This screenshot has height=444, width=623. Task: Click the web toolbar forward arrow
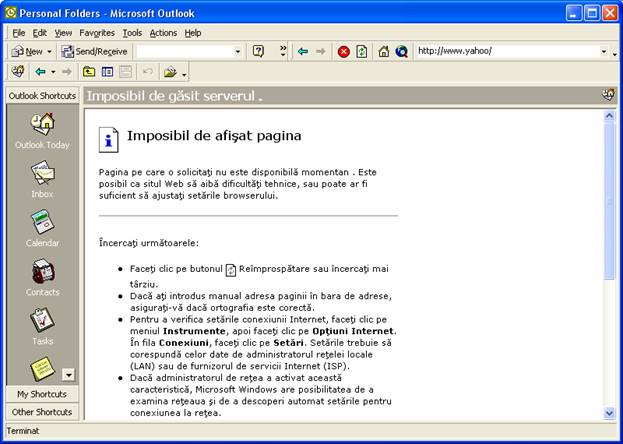[x=321, y=51]
